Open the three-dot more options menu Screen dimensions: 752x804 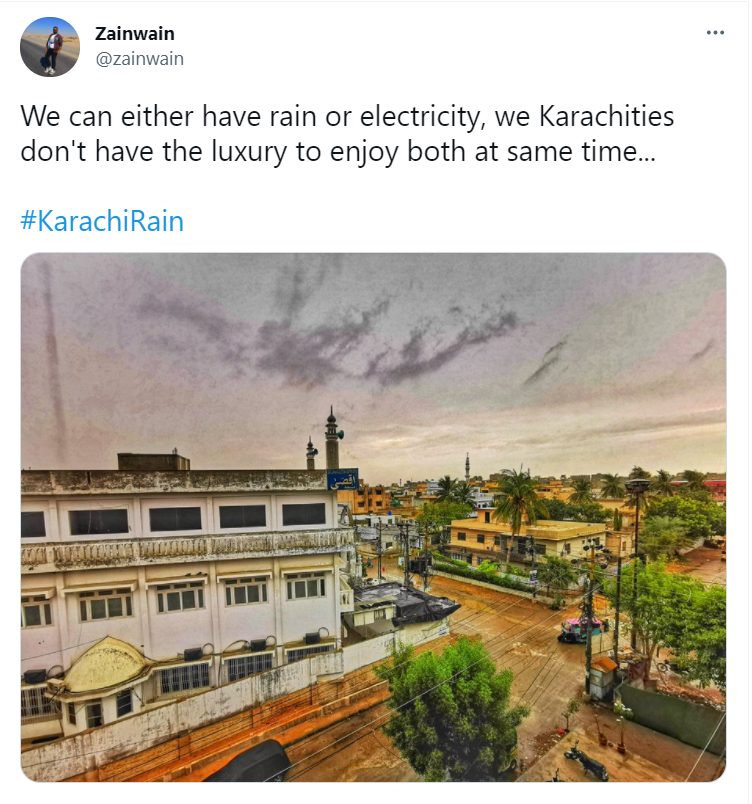pos(715,33)
